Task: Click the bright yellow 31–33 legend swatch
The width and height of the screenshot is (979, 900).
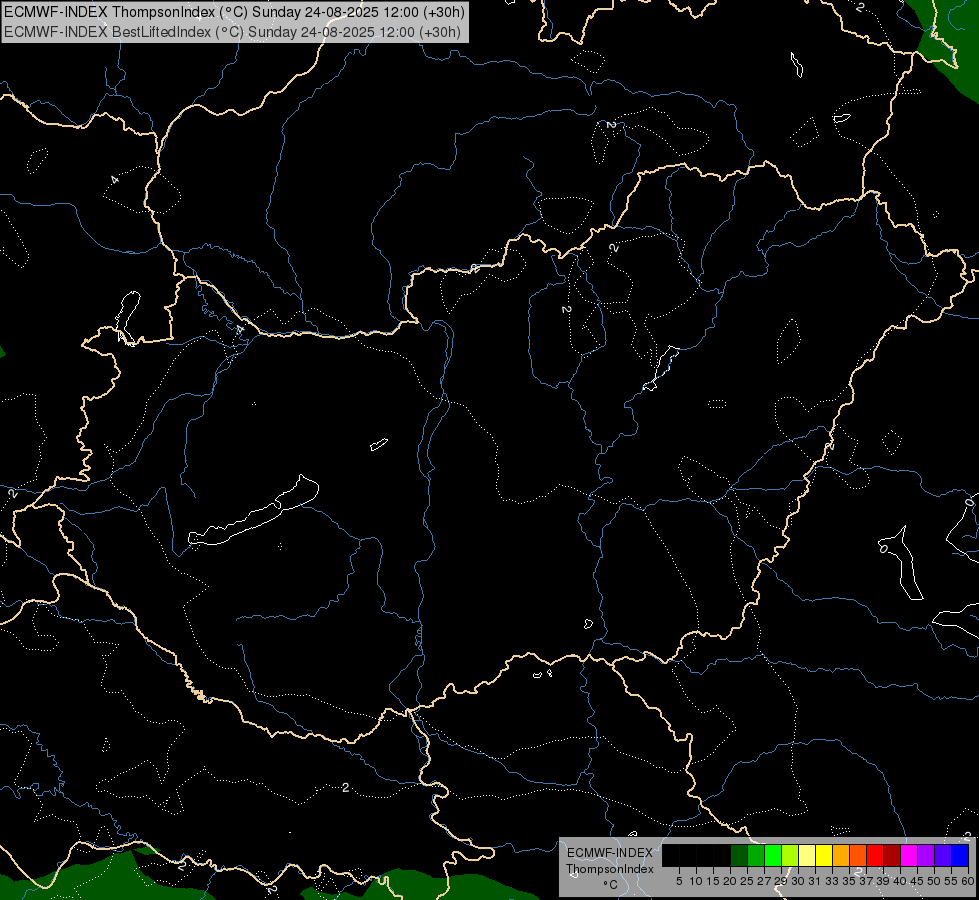Action: (x=824, y=855)
